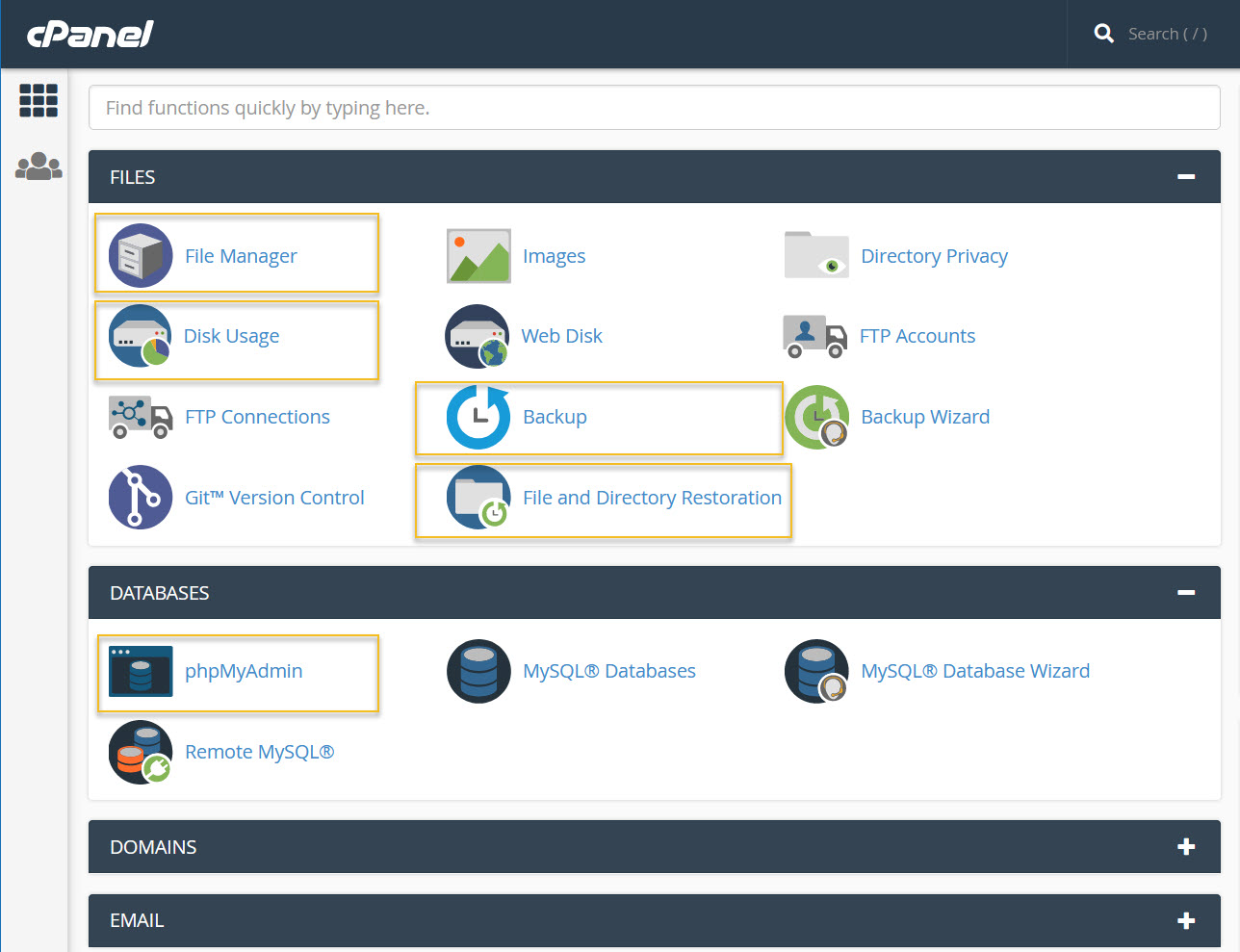The width and height of the screenshot is (1240, 952).
Task: Open the Backup Wizard link
Action: point(925,417)
